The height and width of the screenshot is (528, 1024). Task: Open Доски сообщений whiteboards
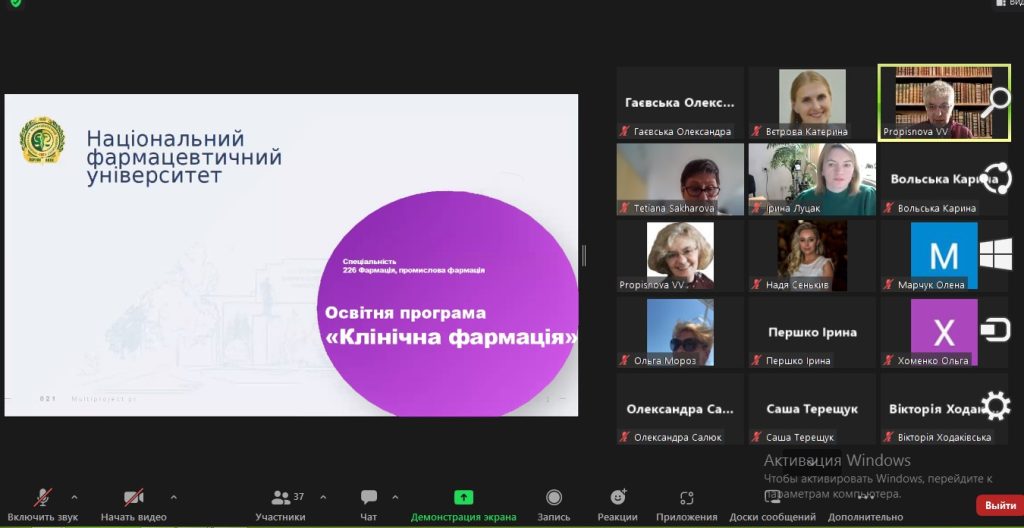pos(773,505)
